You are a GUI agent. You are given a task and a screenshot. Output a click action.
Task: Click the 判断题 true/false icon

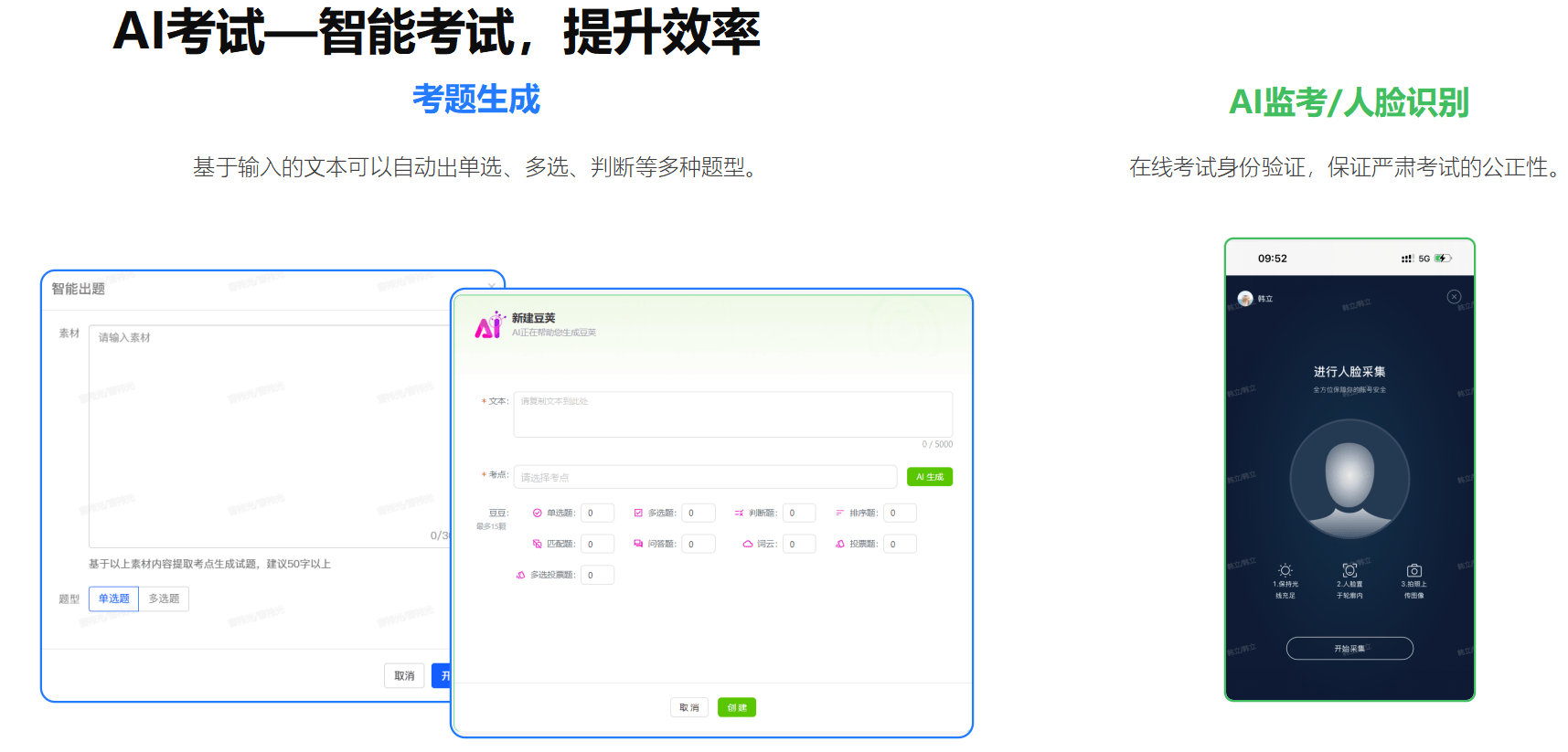739,514
